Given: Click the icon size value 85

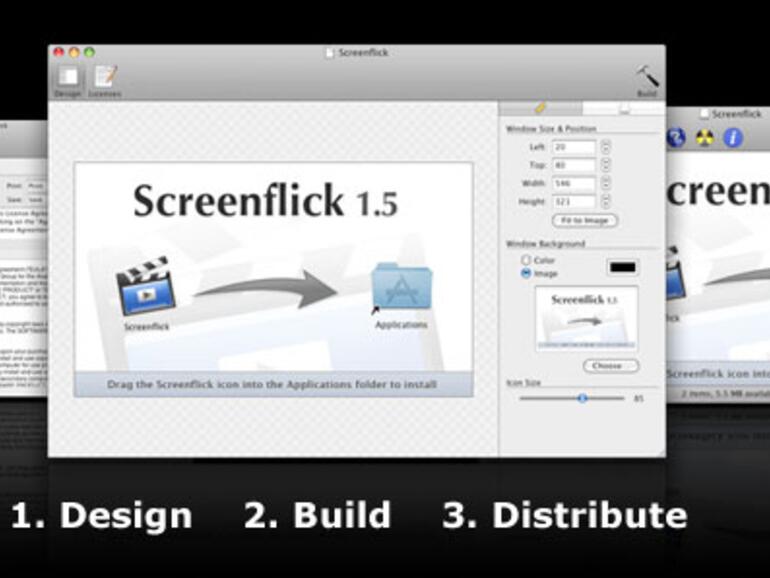Looking at the screenshot, I should pos(638,398).
